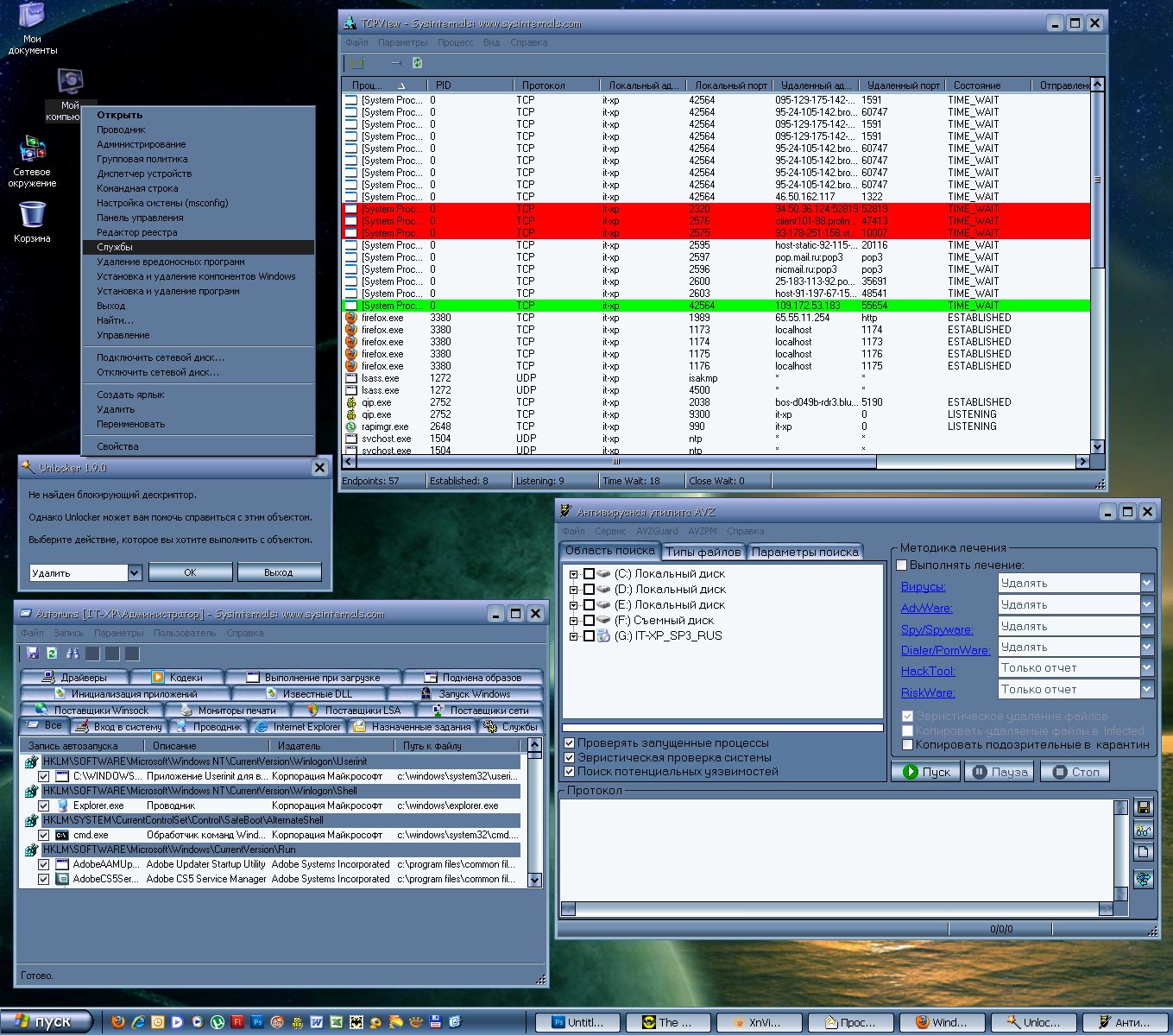
Task: Switch to Драйверы tab in Autoruns
Action: (74, 678)
